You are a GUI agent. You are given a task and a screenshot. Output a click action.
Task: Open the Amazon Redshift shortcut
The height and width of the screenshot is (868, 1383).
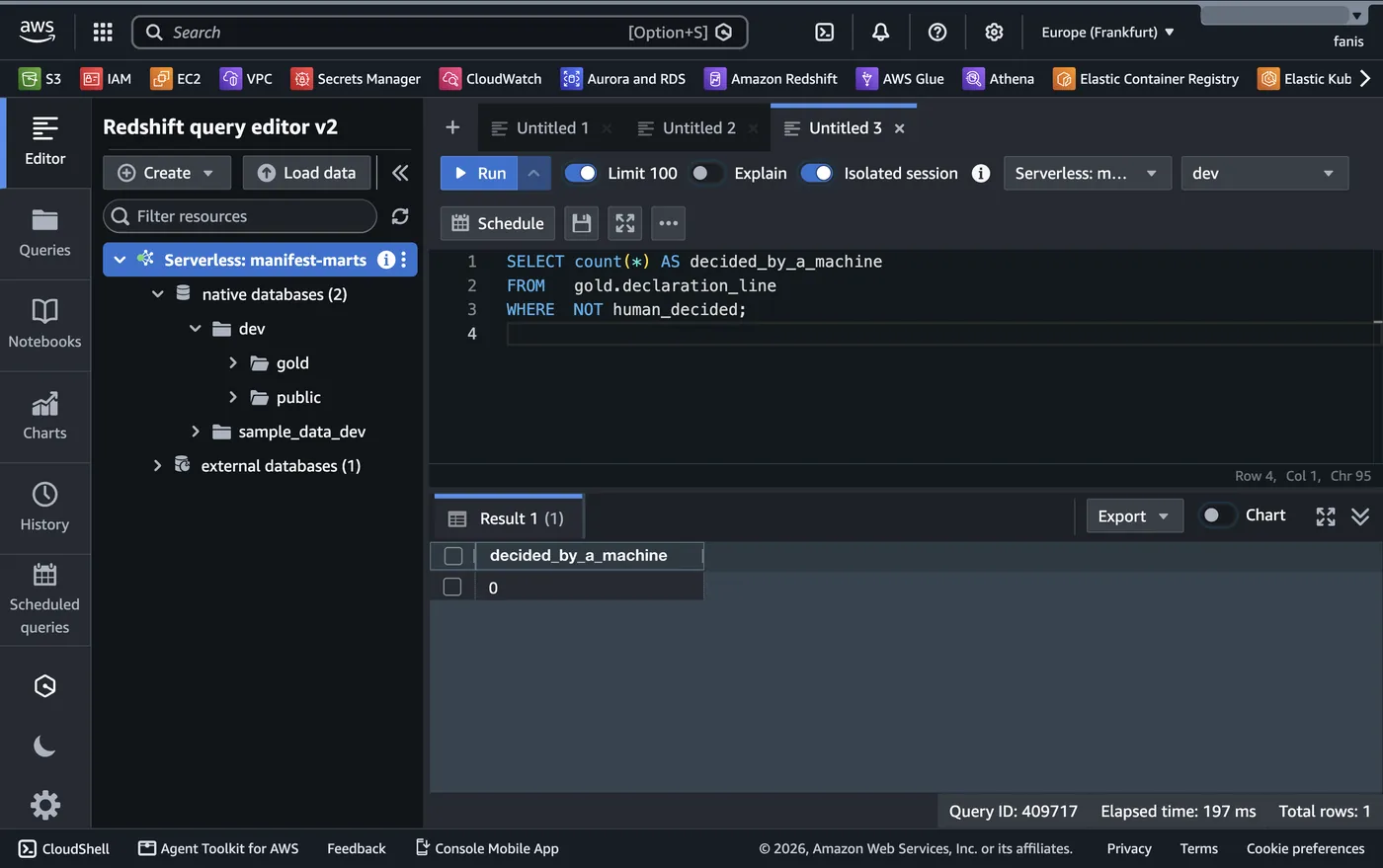click(771, 78)
